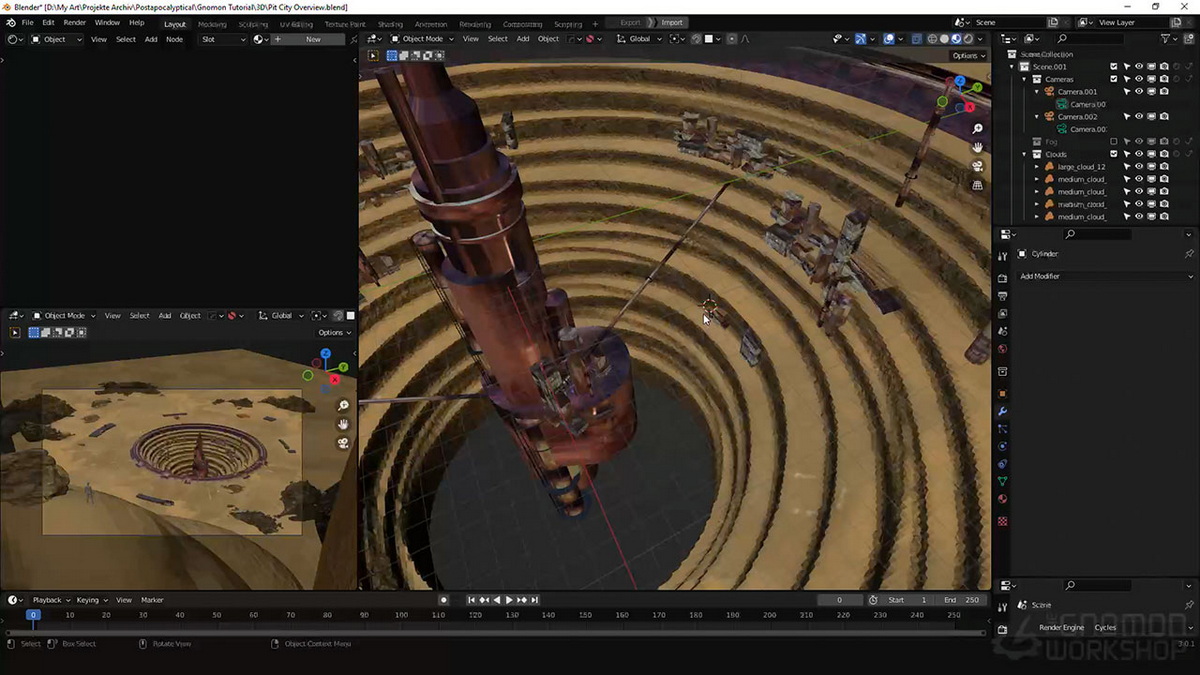Screen dimensions: 1200x675
Task: Toggle X-ray in main viewport header
Action: coord(916,39)
